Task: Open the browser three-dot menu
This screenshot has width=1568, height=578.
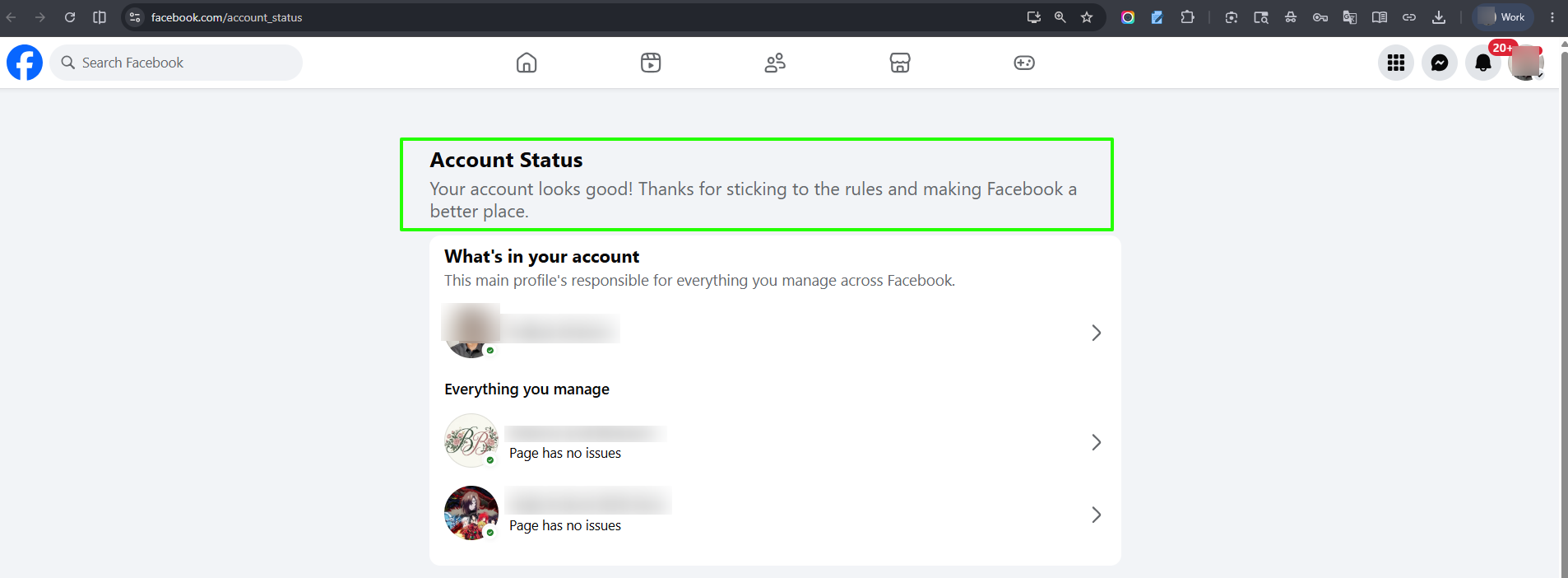Action: click(1552, 17)
